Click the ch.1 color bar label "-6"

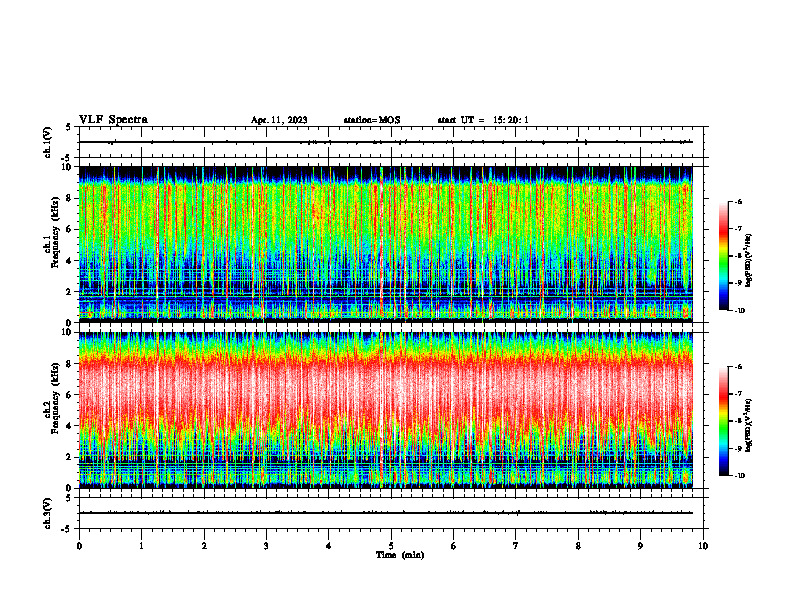tap(738, 202)
